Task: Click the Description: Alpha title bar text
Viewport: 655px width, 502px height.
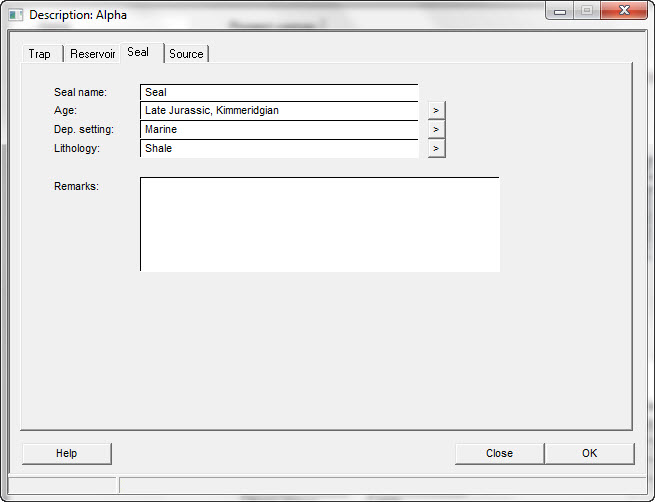Action: coord(78,15)
